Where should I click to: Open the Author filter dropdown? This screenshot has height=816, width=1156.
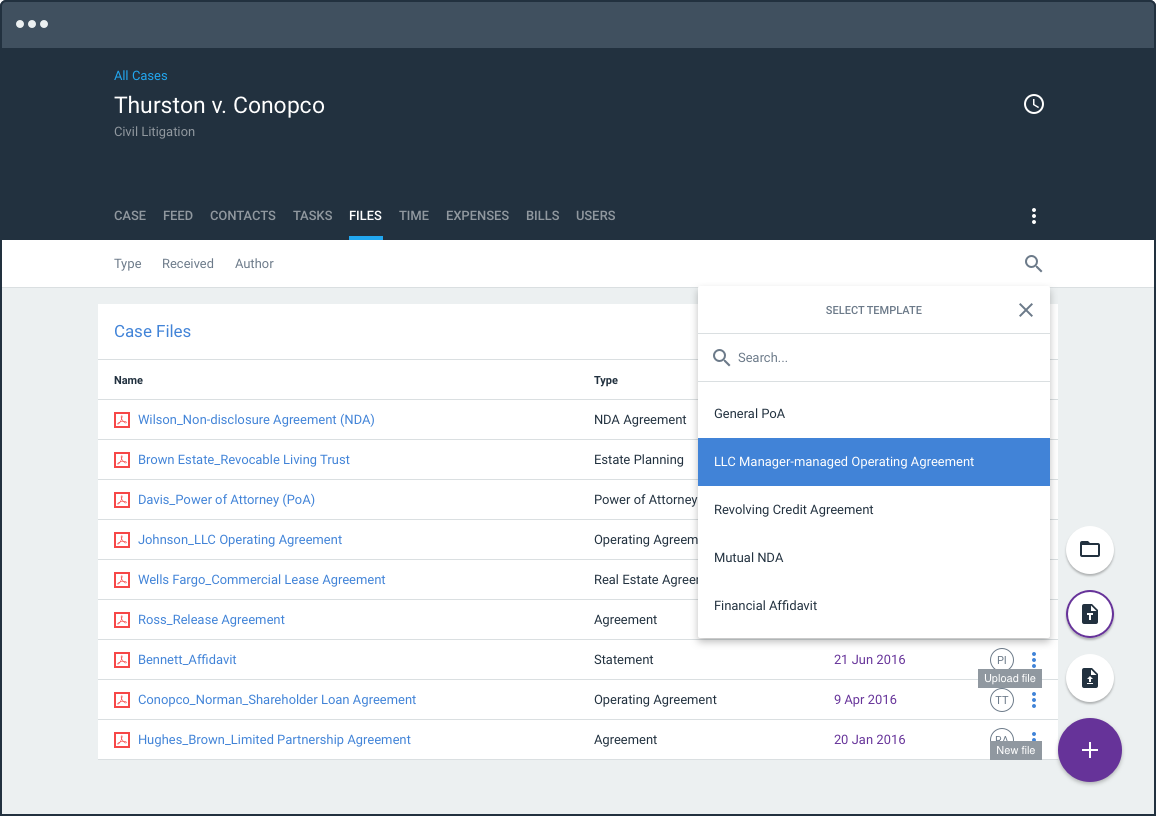(254, 263)
